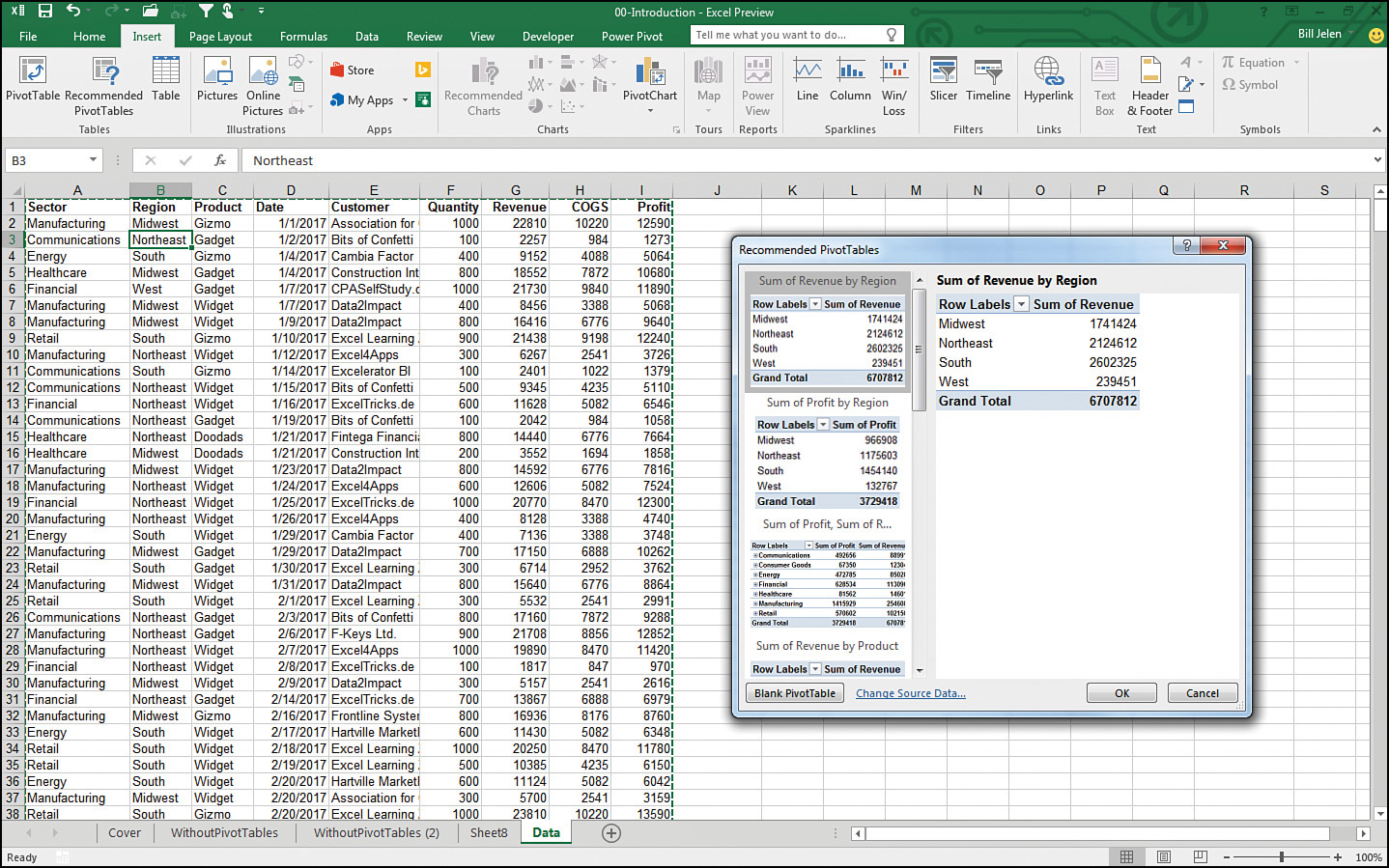Screen dimensions: 1389x868
Task: Add a new sheet with plus icon
Action: [x=611, y=832]
